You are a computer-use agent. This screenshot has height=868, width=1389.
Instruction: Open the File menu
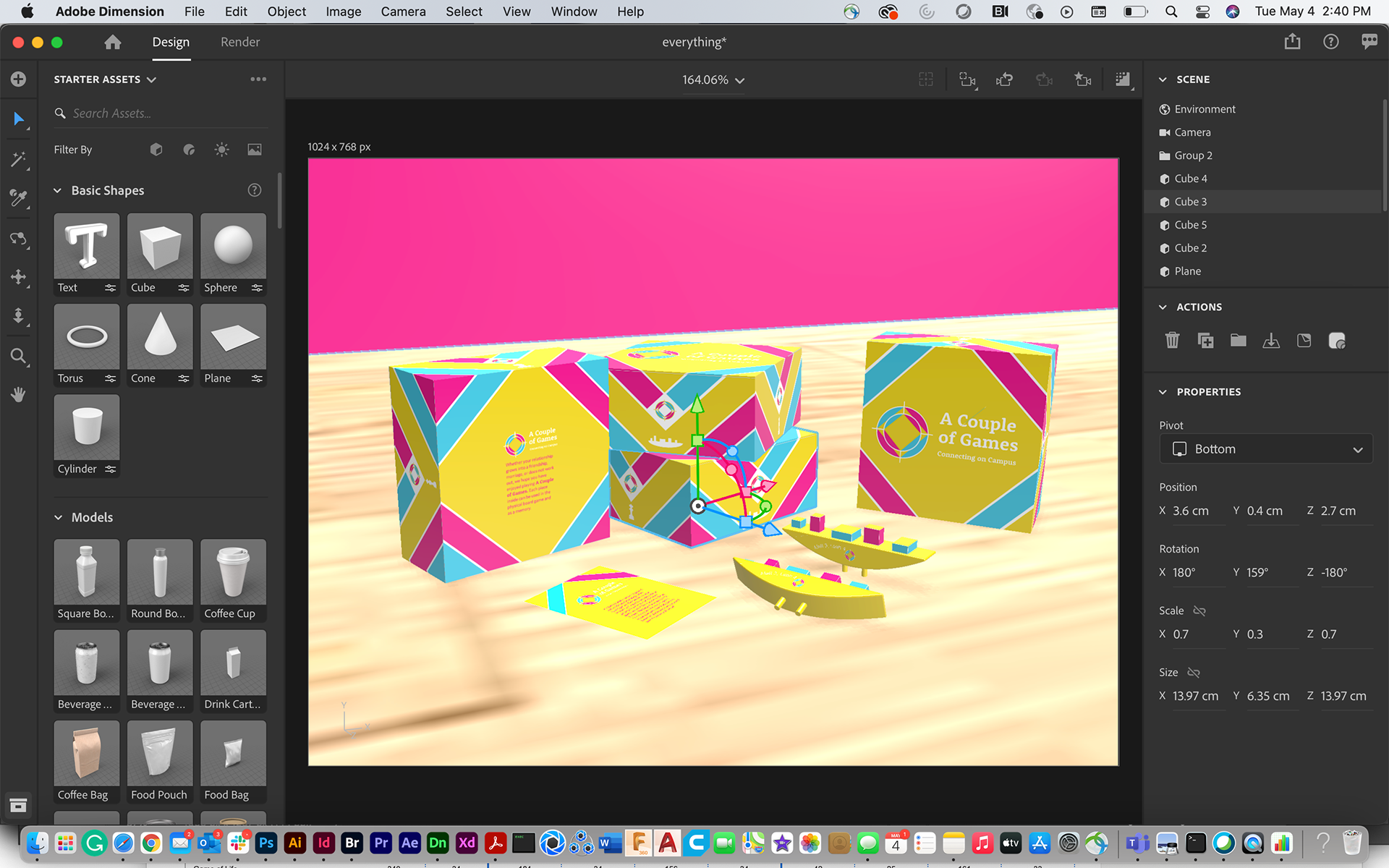click(x=194, y=12)
